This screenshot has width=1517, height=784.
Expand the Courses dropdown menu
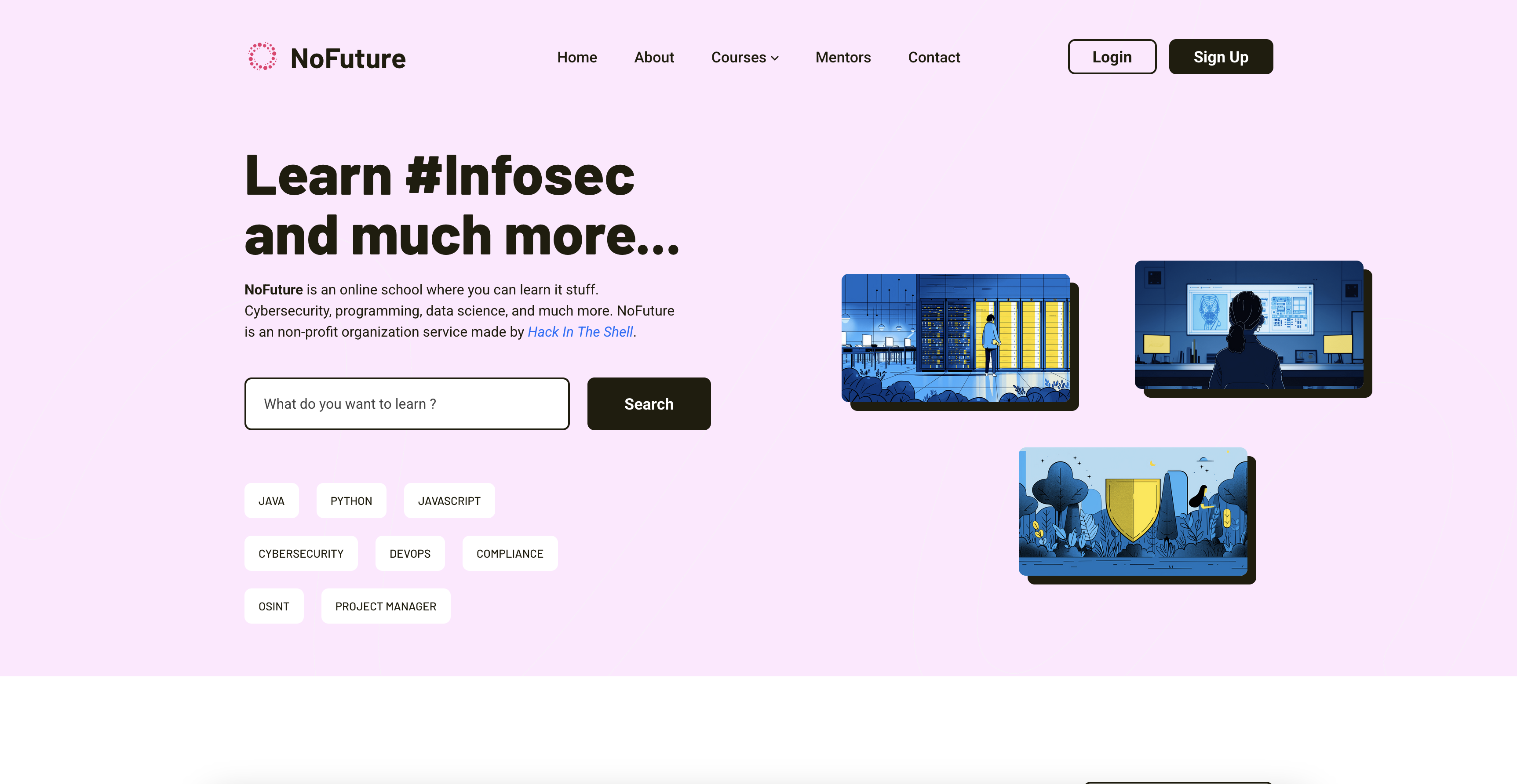[745, 57]
